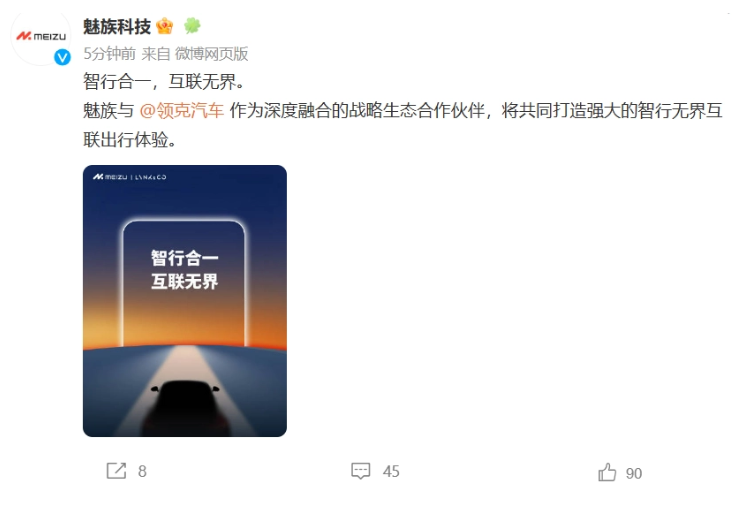Open the Meizu profile avatar
Screen dimensions: 755x506
(41, 37)
